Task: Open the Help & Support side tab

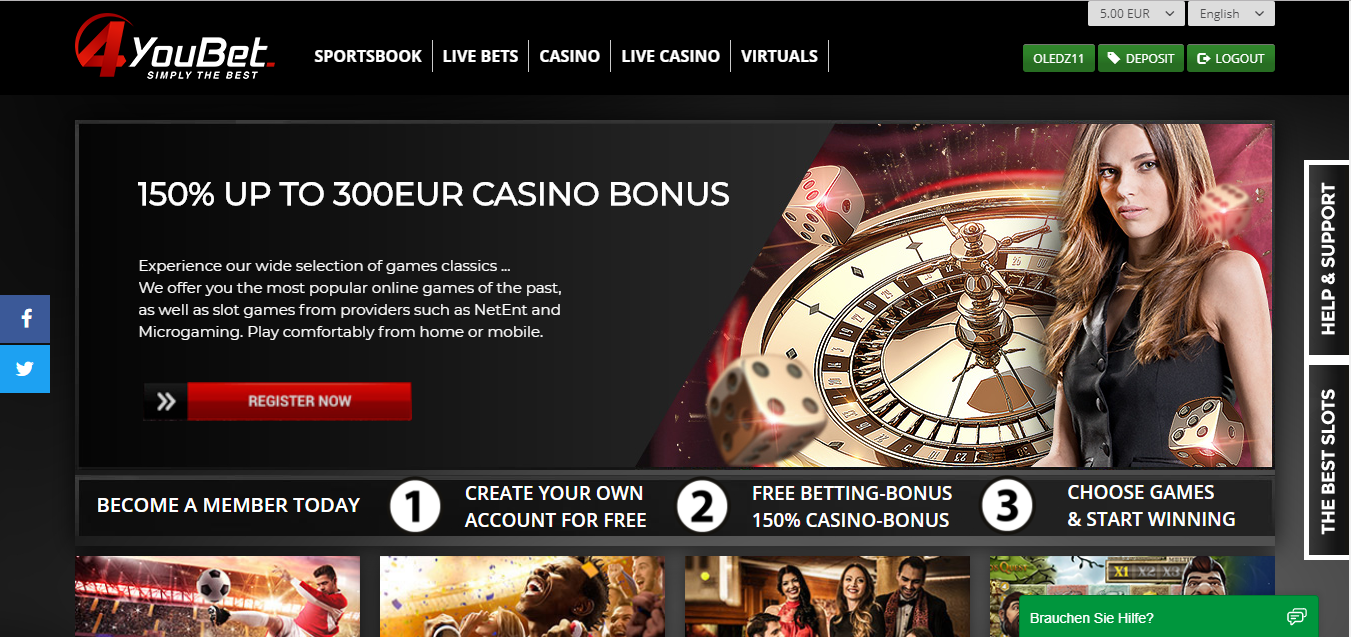Action: [1327, 258]
